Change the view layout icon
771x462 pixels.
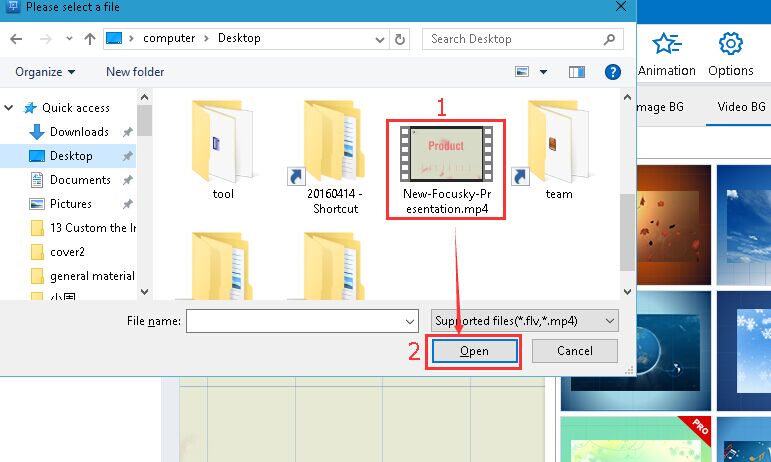click(x=522, y=72)
